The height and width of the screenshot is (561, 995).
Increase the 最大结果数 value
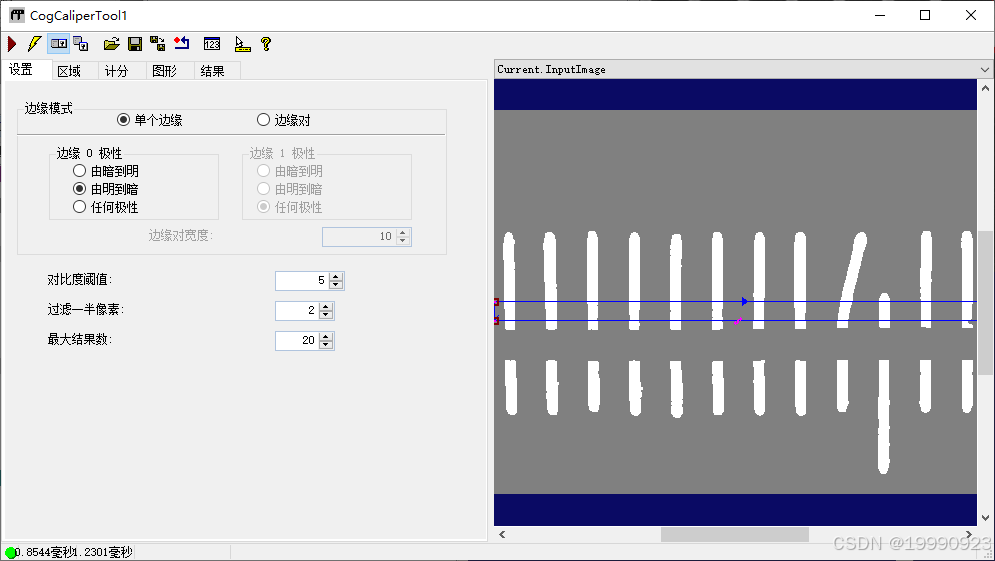pyautogui.click(x=326, y=337)
